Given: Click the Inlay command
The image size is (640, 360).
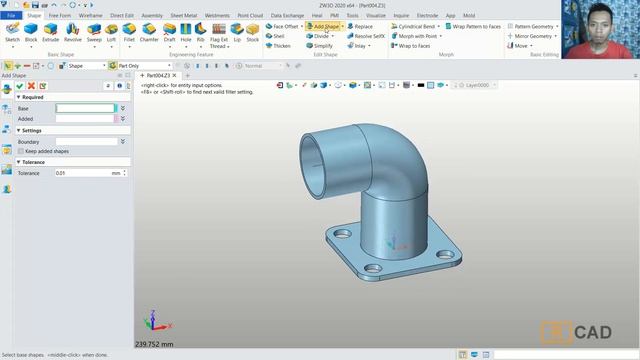Looking at the screenshot, I should 356,46.
